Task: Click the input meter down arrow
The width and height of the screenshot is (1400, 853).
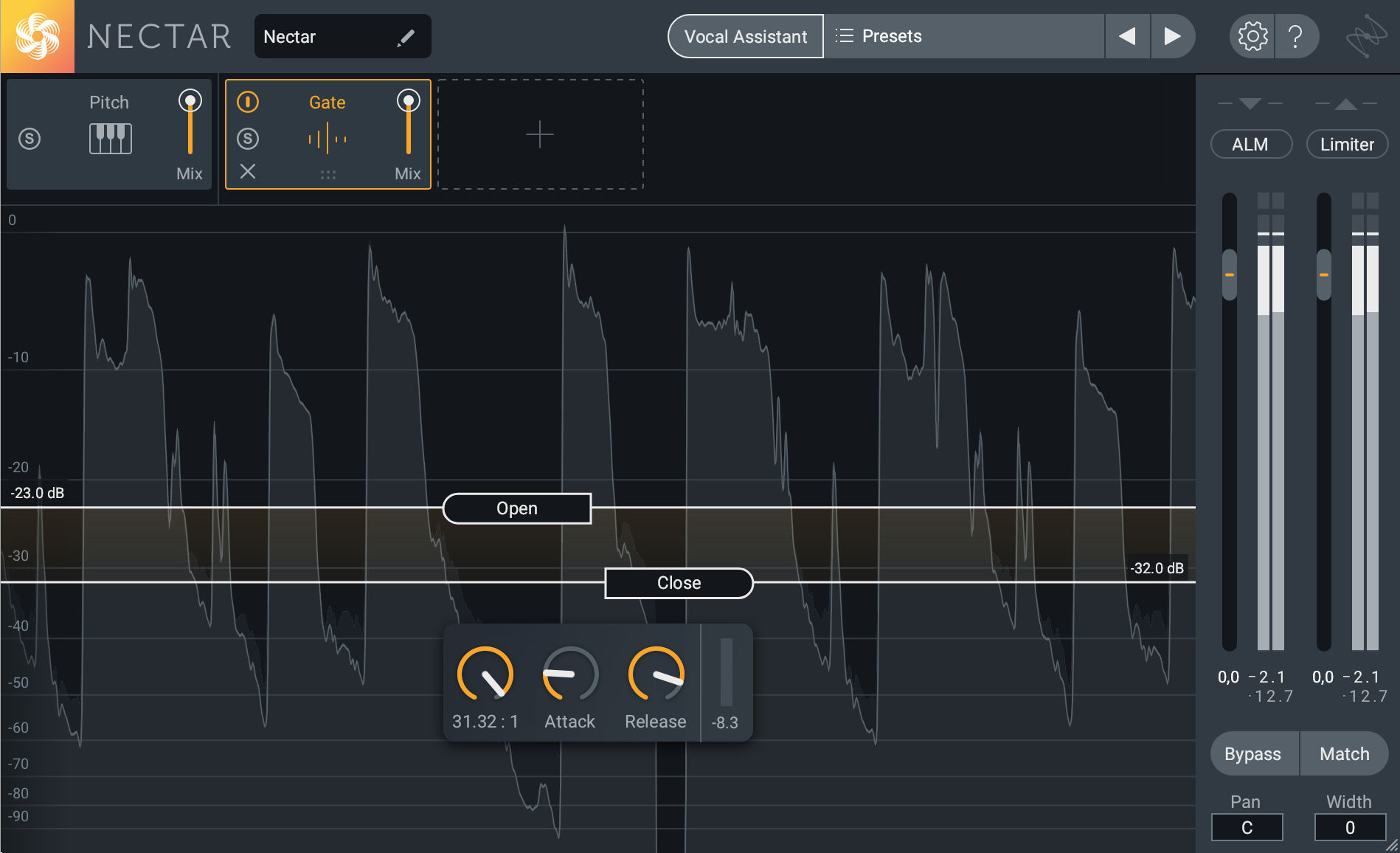Action: click(x=1250, y=103)
